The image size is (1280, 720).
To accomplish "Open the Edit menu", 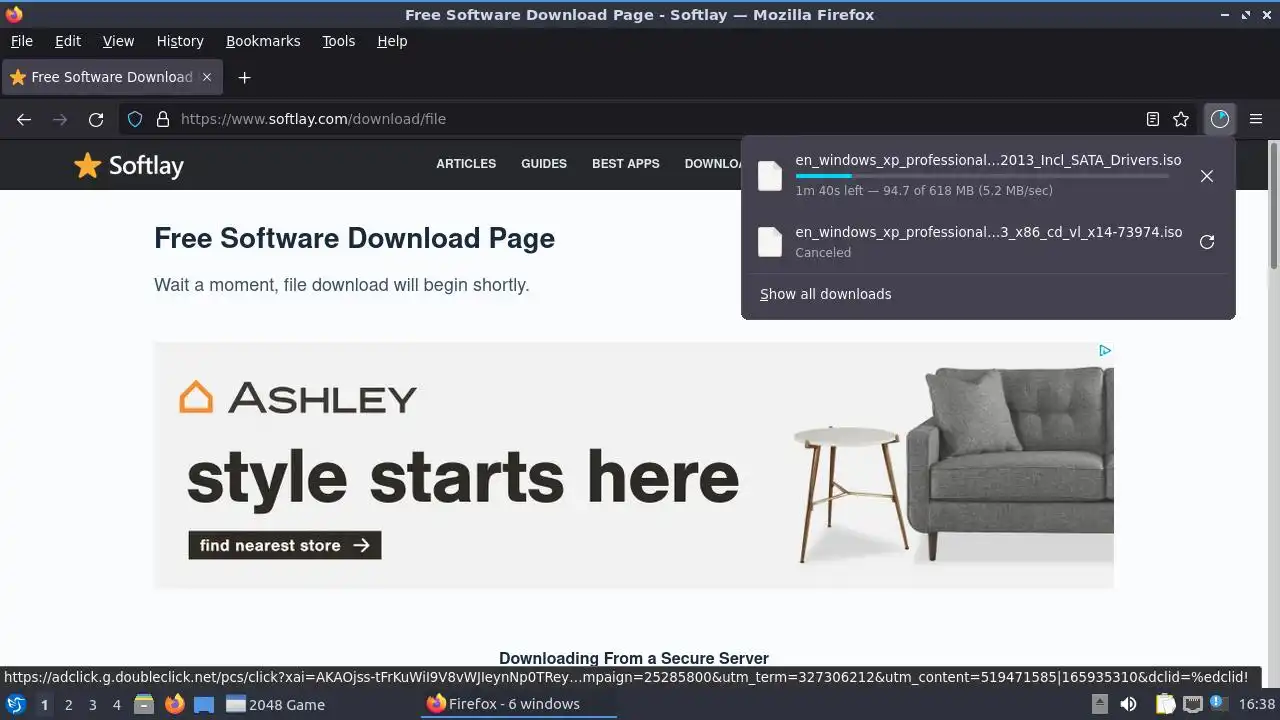I will [x=68, y=41].
